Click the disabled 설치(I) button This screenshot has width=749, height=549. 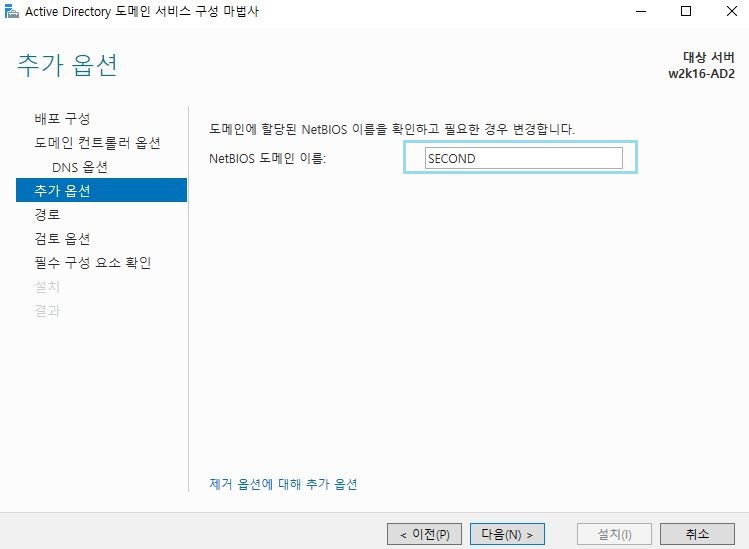pyautogui.click(x=614, y=534)
